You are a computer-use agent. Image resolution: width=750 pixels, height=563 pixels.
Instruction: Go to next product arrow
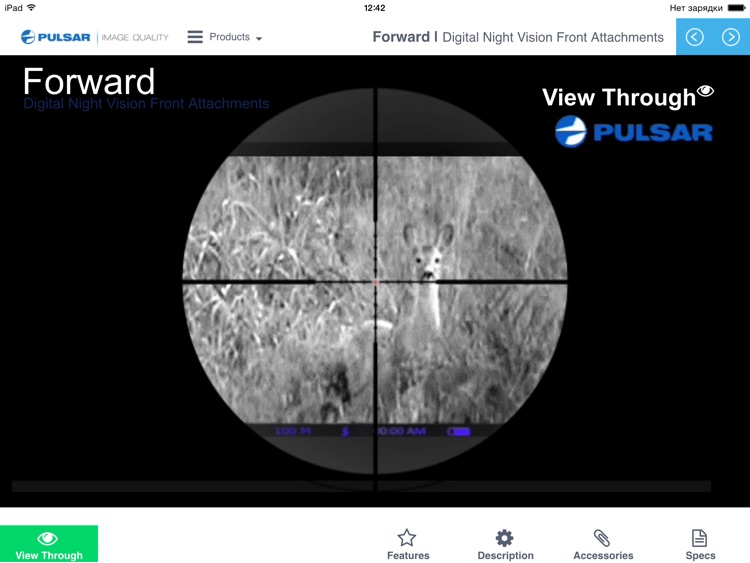pos(731,37)
